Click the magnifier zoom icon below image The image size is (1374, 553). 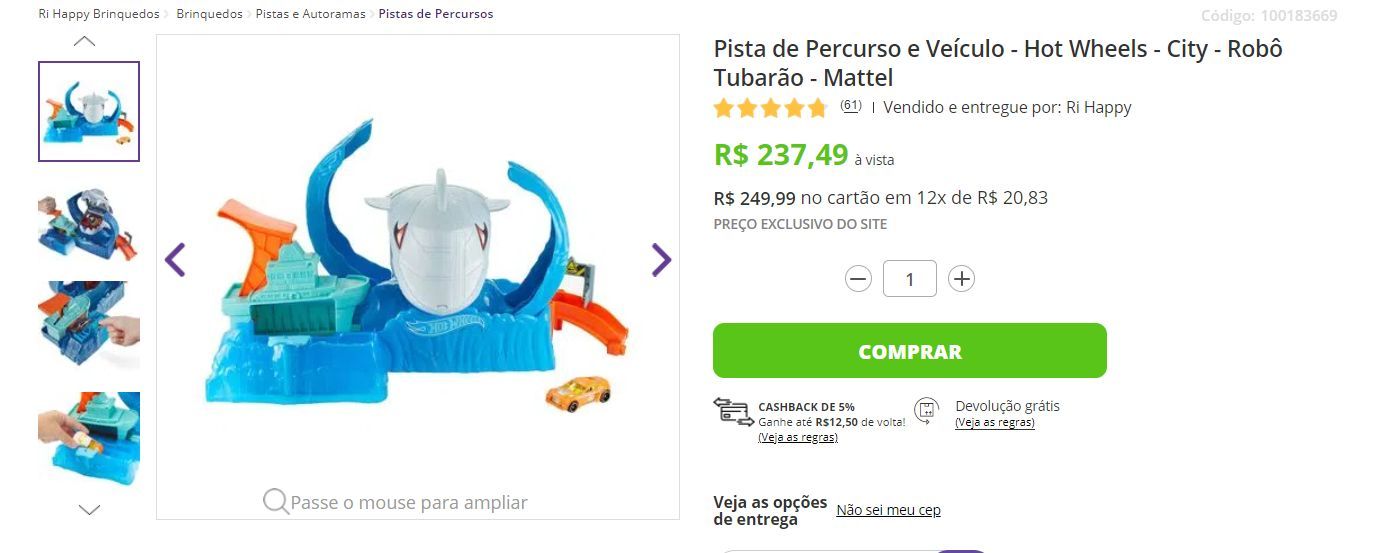[276, 501]
